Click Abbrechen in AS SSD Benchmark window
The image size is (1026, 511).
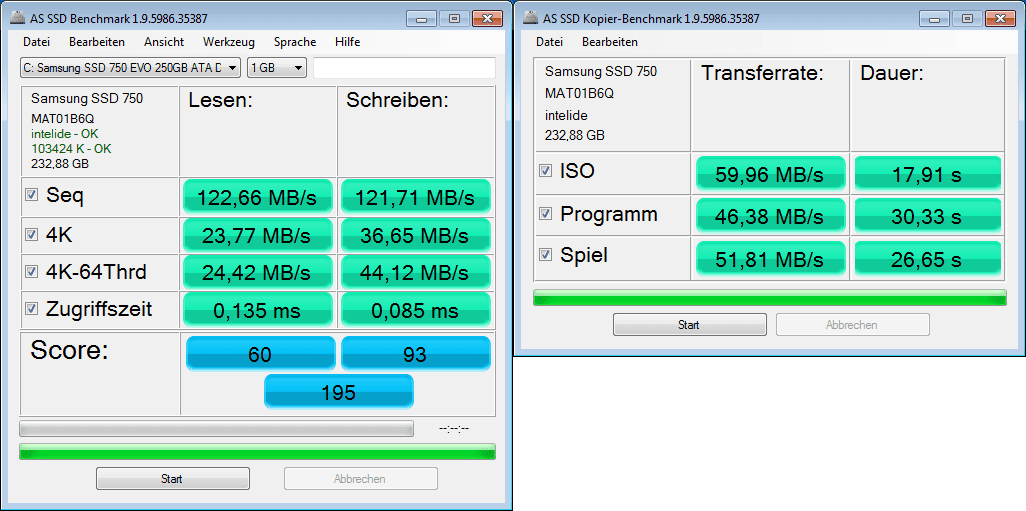(x=361, y=479)
